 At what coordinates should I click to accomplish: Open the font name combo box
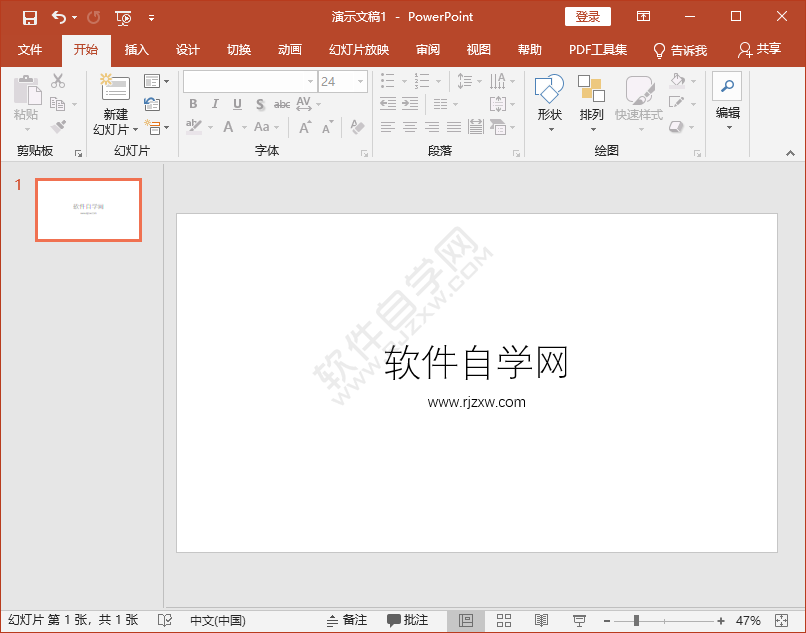click(x=249, y=81)
